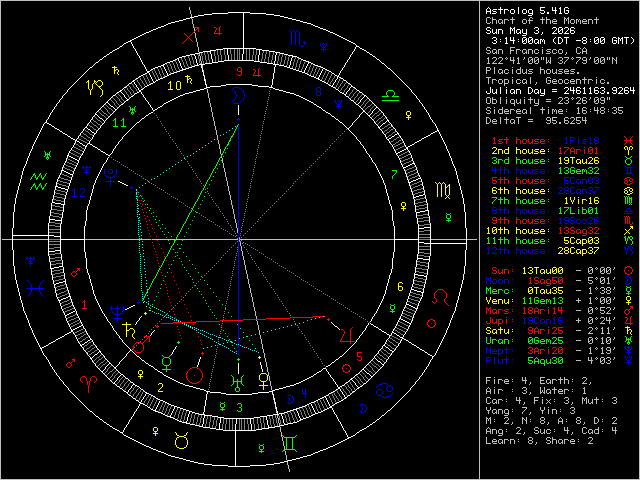The height and width of the screenshot is (480, 640).
Task: Select the large blue Pluto glyph in house 12
Action: click(x=111, y=177)
